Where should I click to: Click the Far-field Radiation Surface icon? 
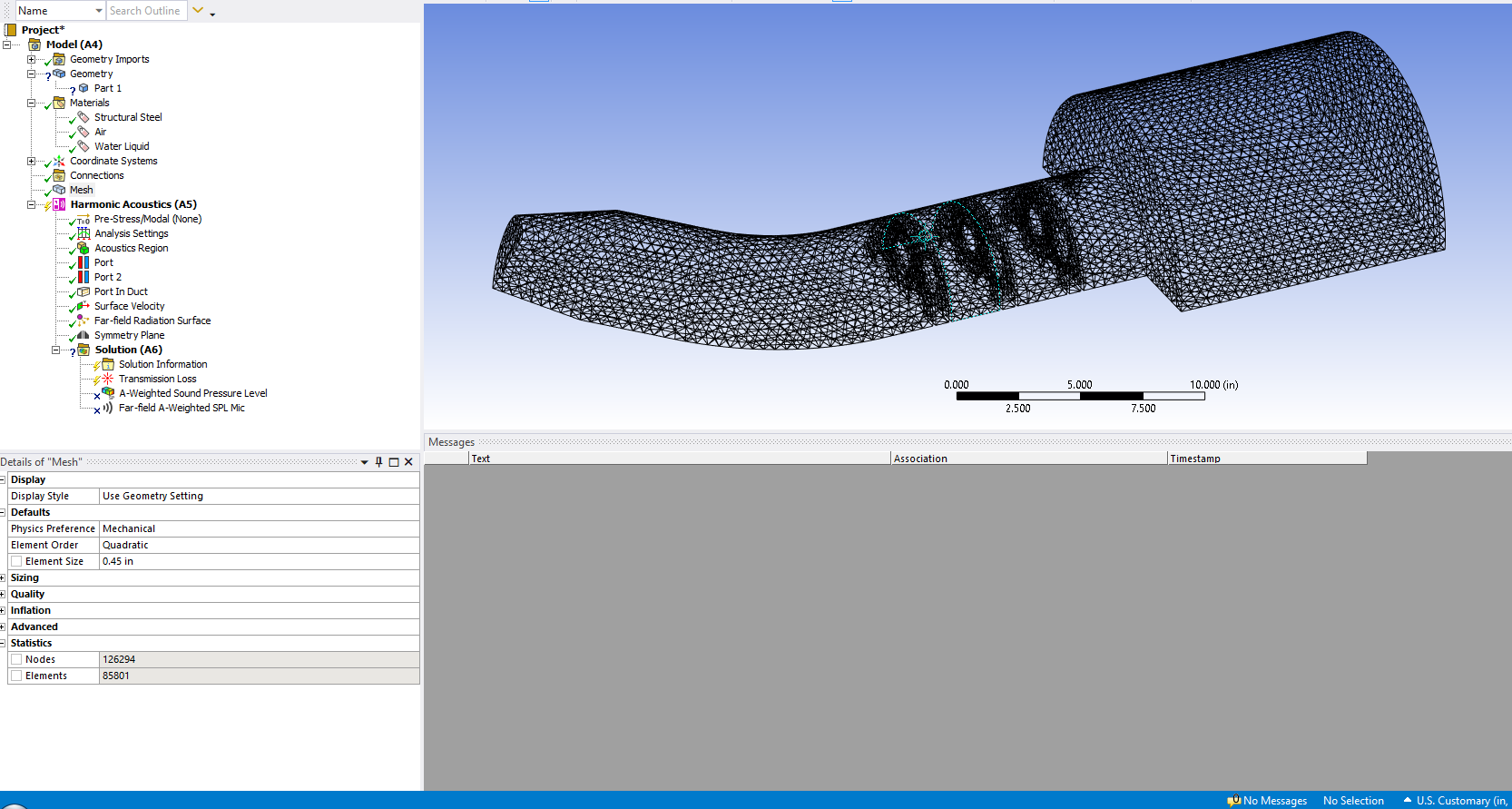pos(83,321)
